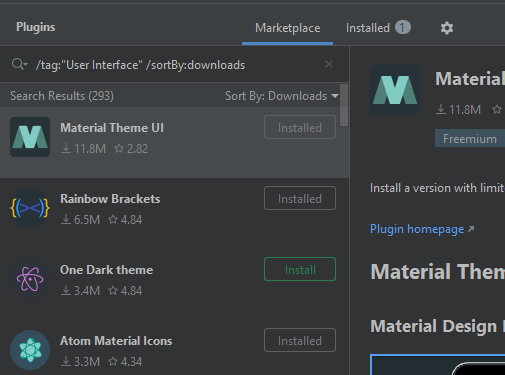Click the Freemium tag label
Image resolution: width=505 pixels, height=375 pixels.
point(470,139)
